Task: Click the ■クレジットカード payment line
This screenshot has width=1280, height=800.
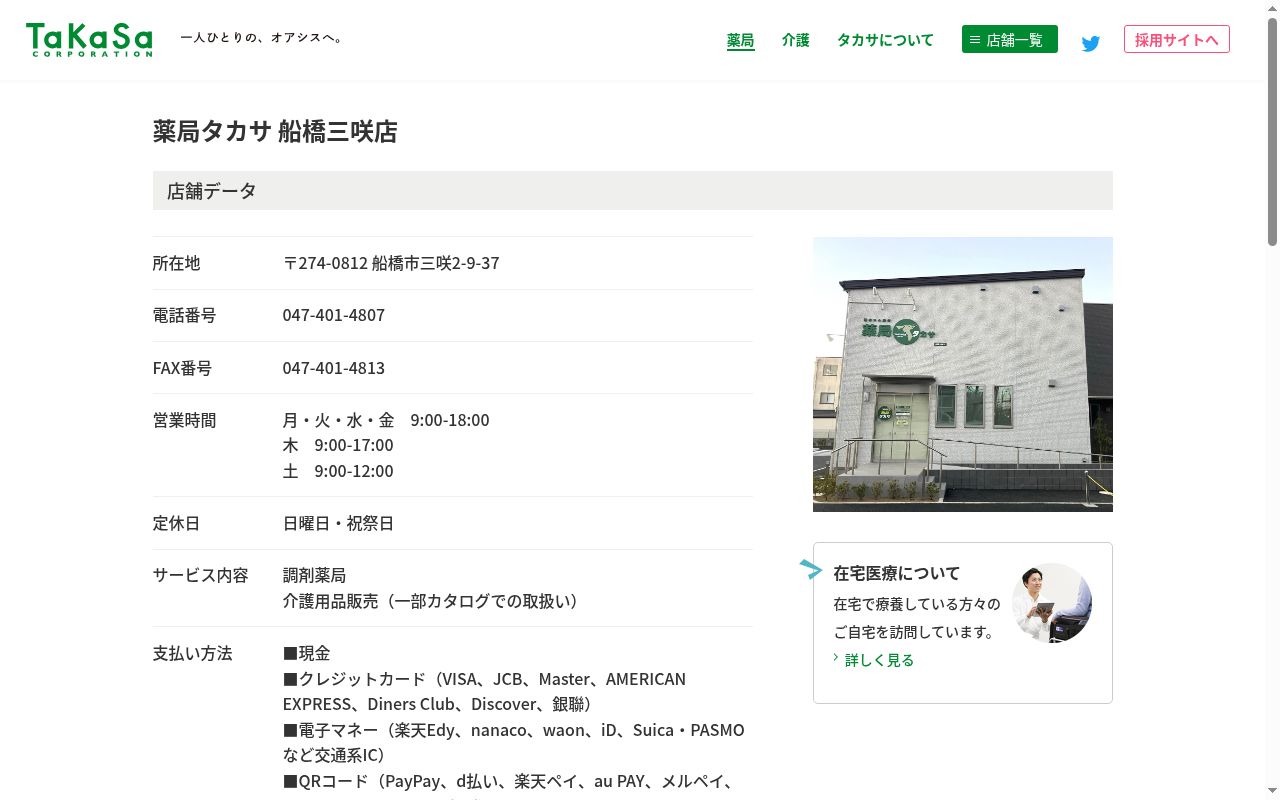Action: tap(484, 691)
